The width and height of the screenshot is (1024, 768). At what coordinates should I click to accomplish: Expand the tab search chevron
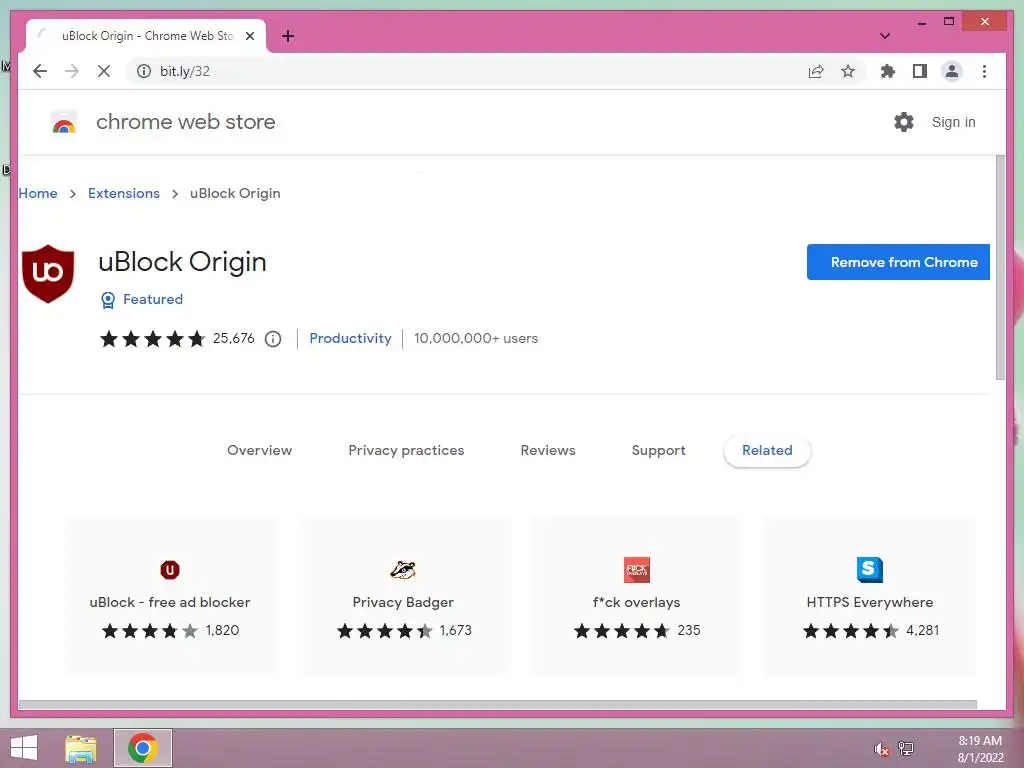click(x=885, y=36)
